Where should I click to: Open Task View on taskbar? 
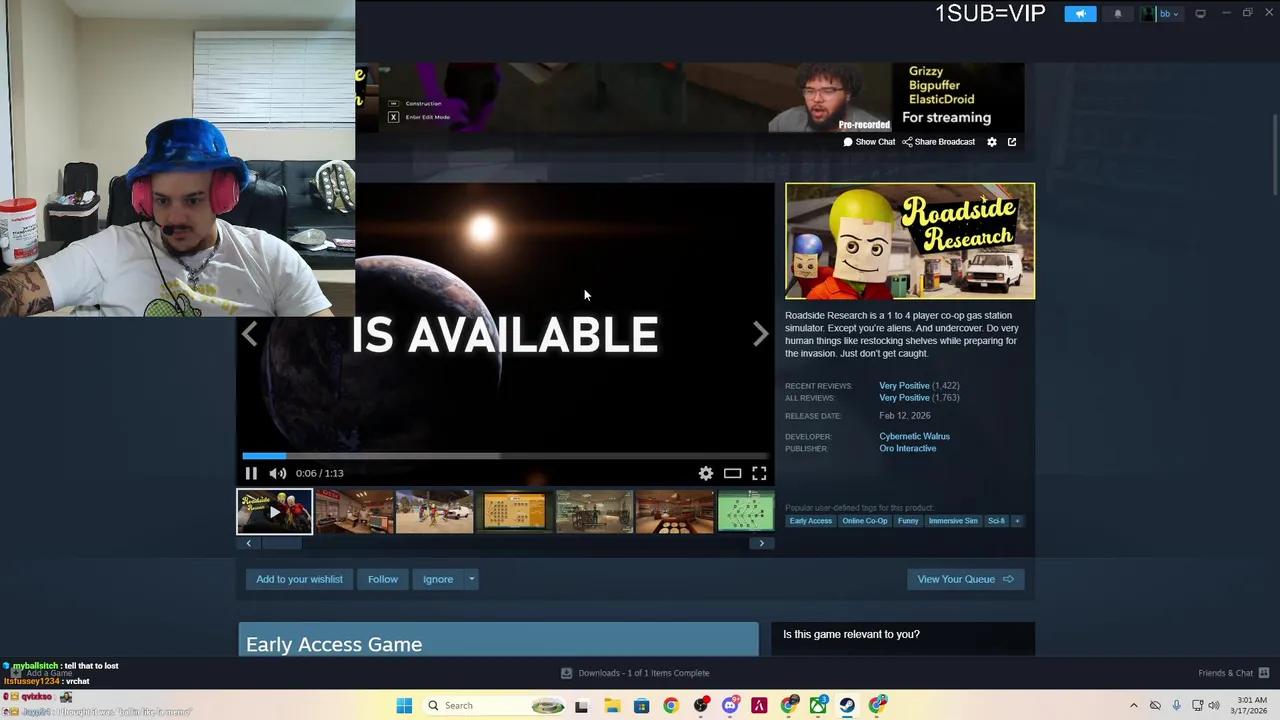click(x=581, y=706)
